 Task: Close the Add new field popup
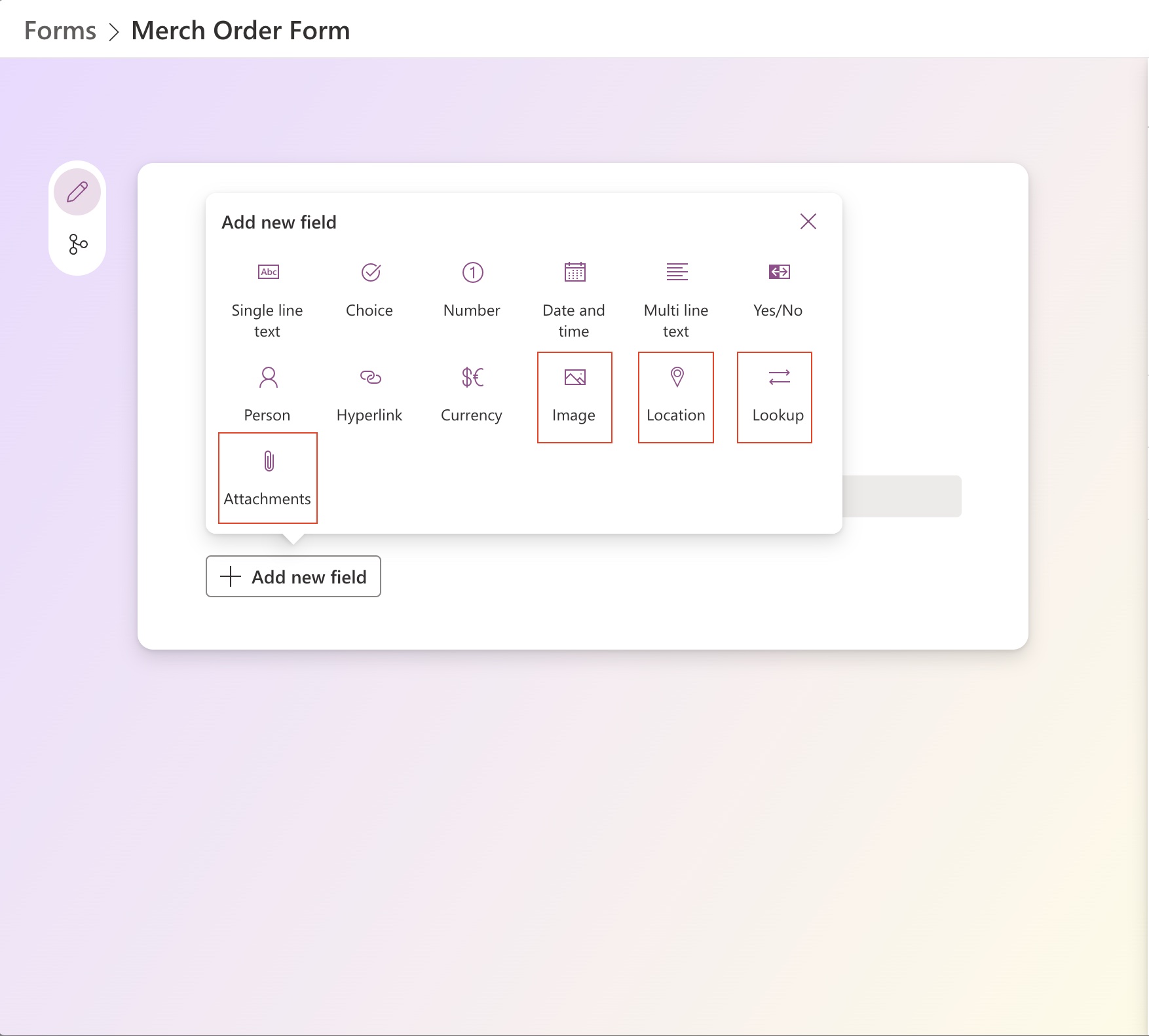pyautogui.click(x=808, y=221)
